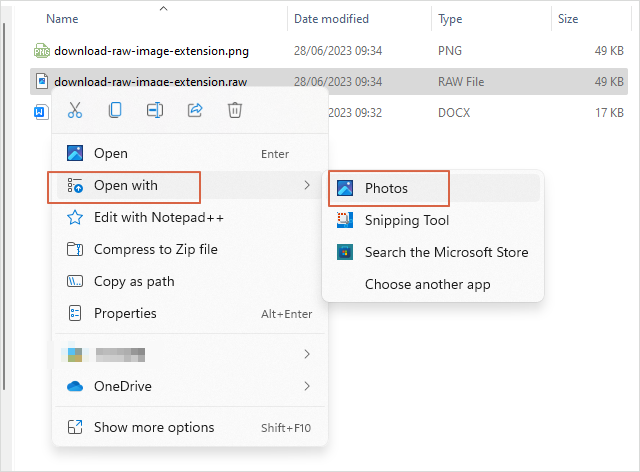Click the Cut scissors icon
Screen dimensions: 640x472
coord(74,111)
